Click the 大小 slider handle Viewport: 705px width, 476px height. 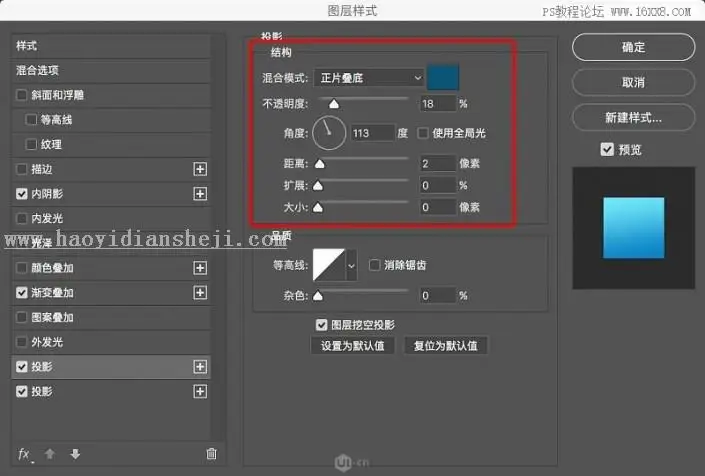tap(318, 207)
